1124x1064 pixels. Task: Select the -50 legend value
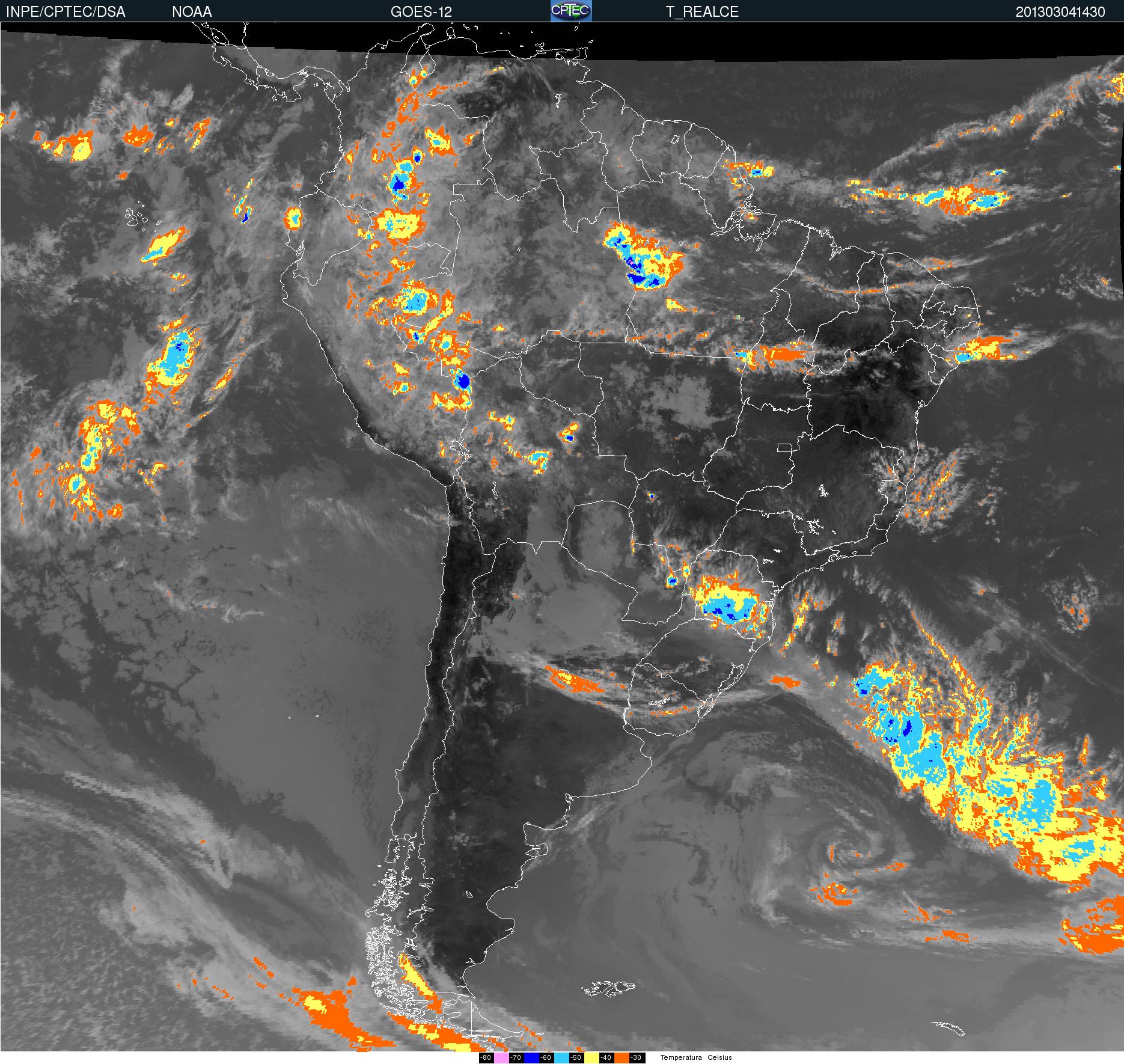coord(576,1058)
